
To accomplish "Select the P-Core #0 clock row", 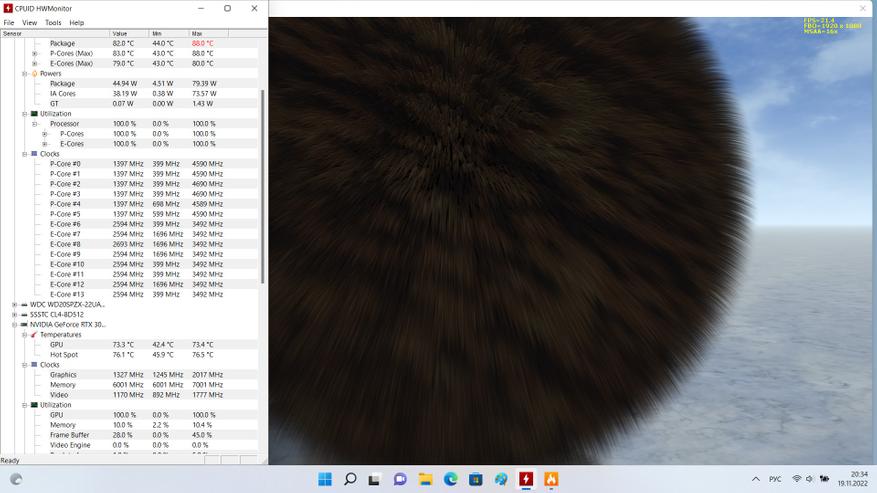I will pyautogui.click(x=129, y=164).
